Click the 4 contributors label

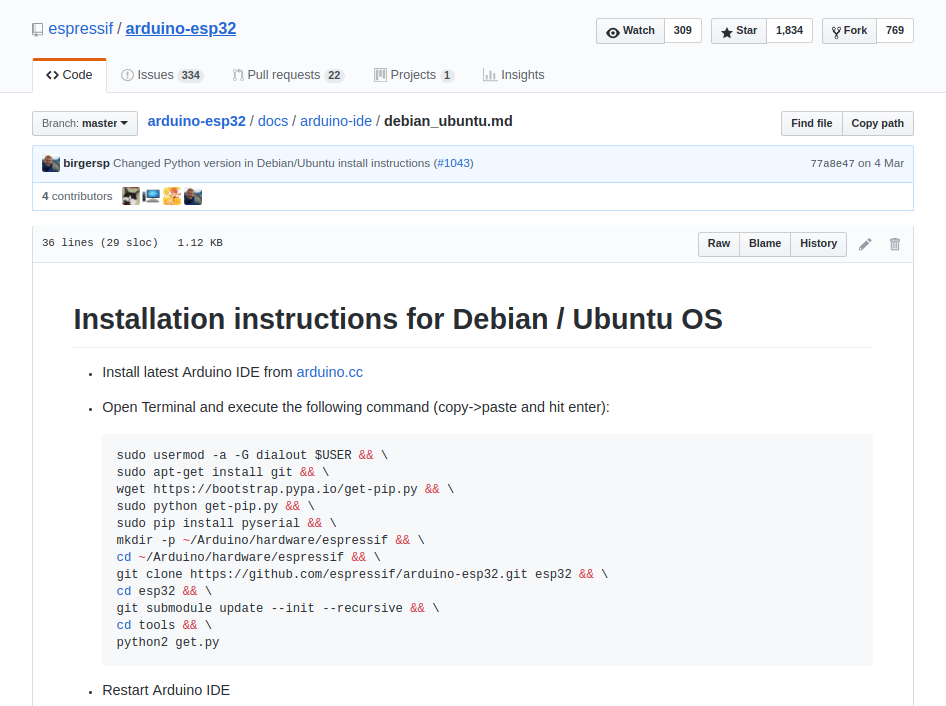click(77, 197)
